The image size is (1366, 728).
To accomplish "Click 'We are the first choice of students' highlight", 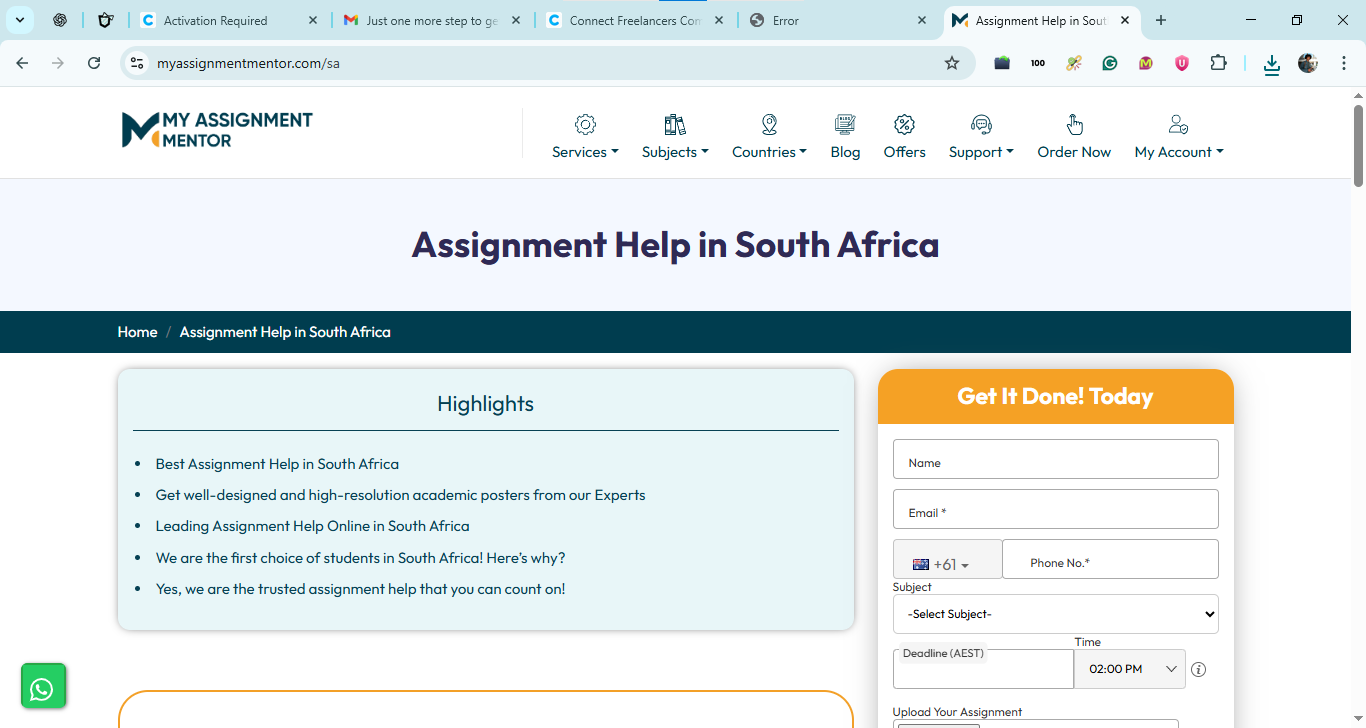I will pos(360,558).
